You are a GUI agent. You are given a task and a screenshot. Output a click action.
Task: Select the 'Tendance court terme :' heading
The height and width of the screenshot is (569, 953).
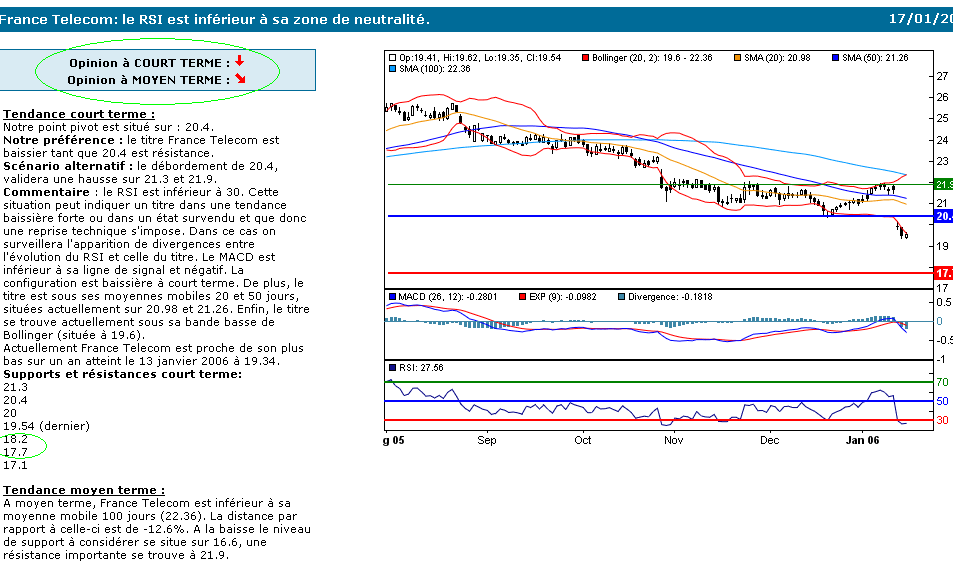[79, 114]
